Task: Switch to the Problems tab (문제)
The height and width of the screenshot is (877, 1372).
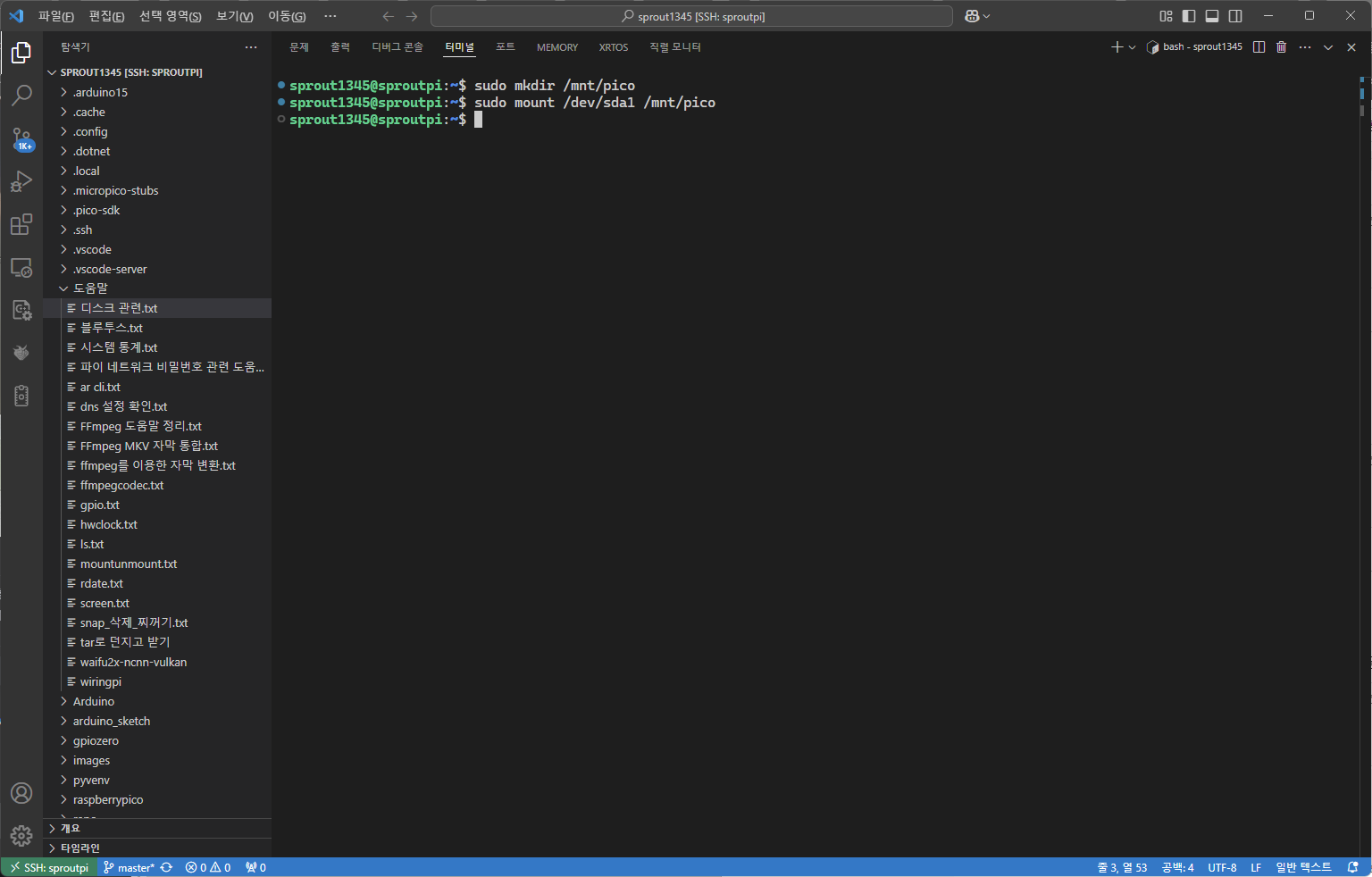Action: coord(299,47)
